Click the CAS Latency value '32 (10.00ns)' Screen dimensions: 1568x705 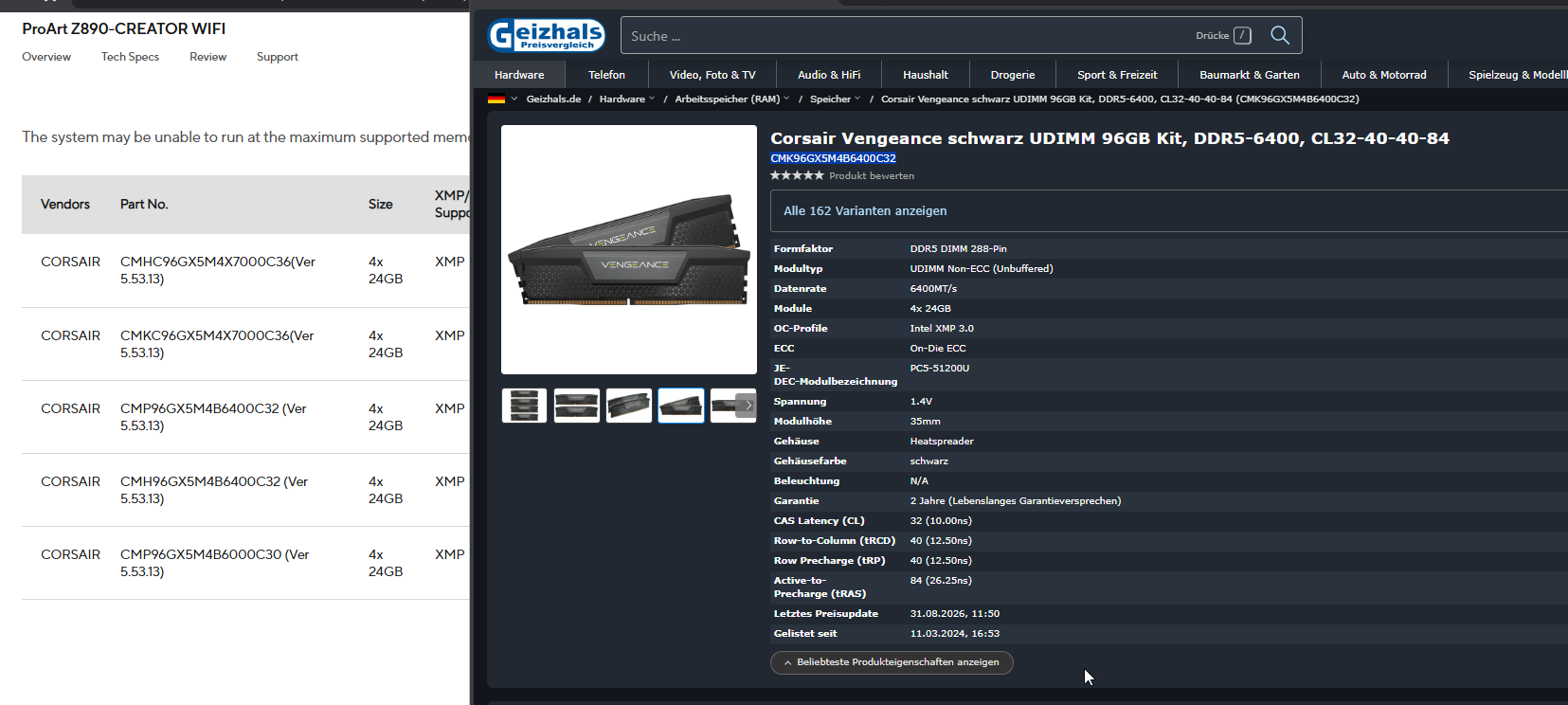941,521
